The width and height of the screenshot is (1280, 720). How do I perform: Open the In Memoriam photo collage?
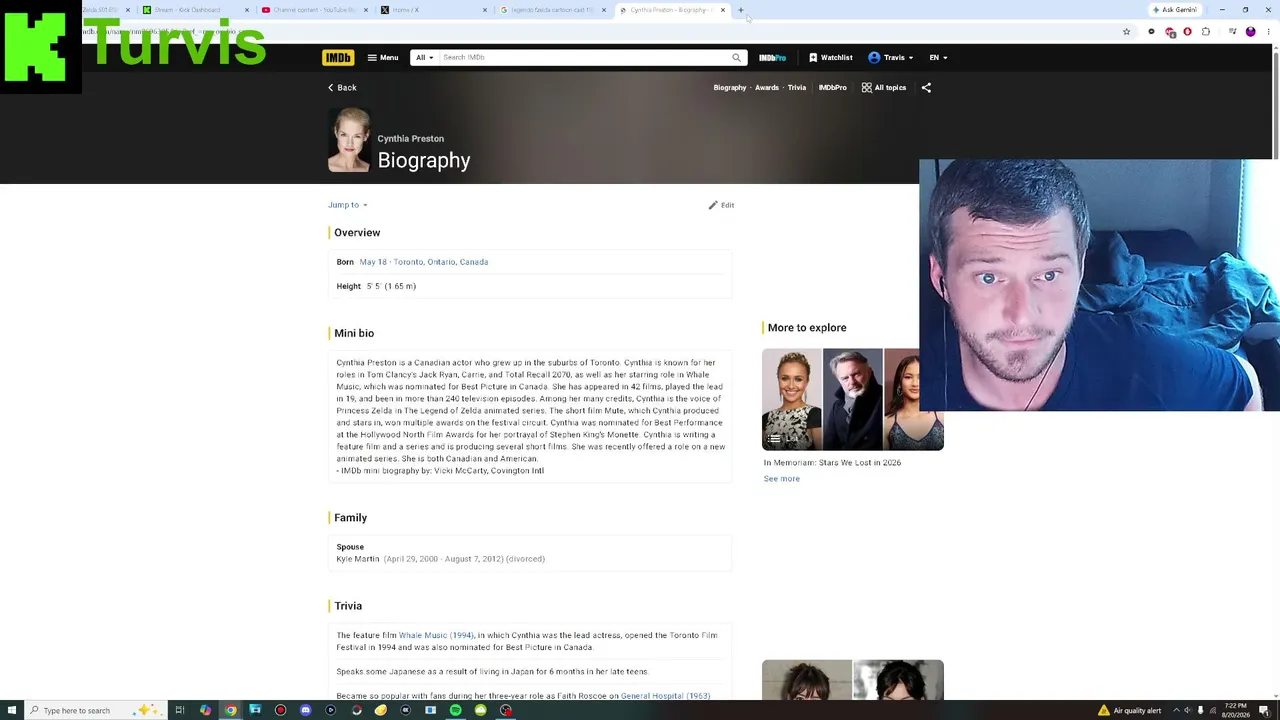[853, 399]
